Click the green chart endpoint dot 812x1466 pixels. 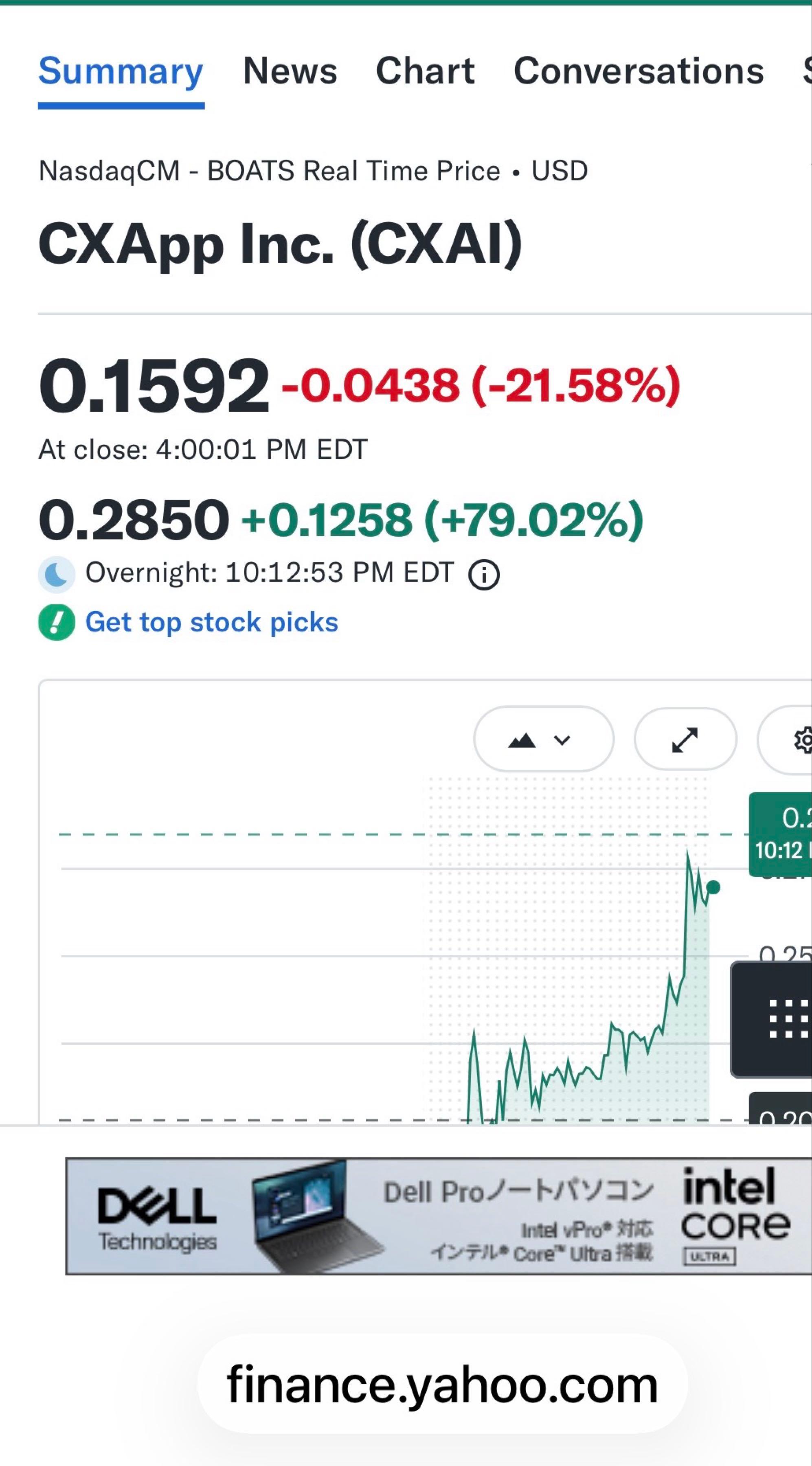tap(712, 887)
